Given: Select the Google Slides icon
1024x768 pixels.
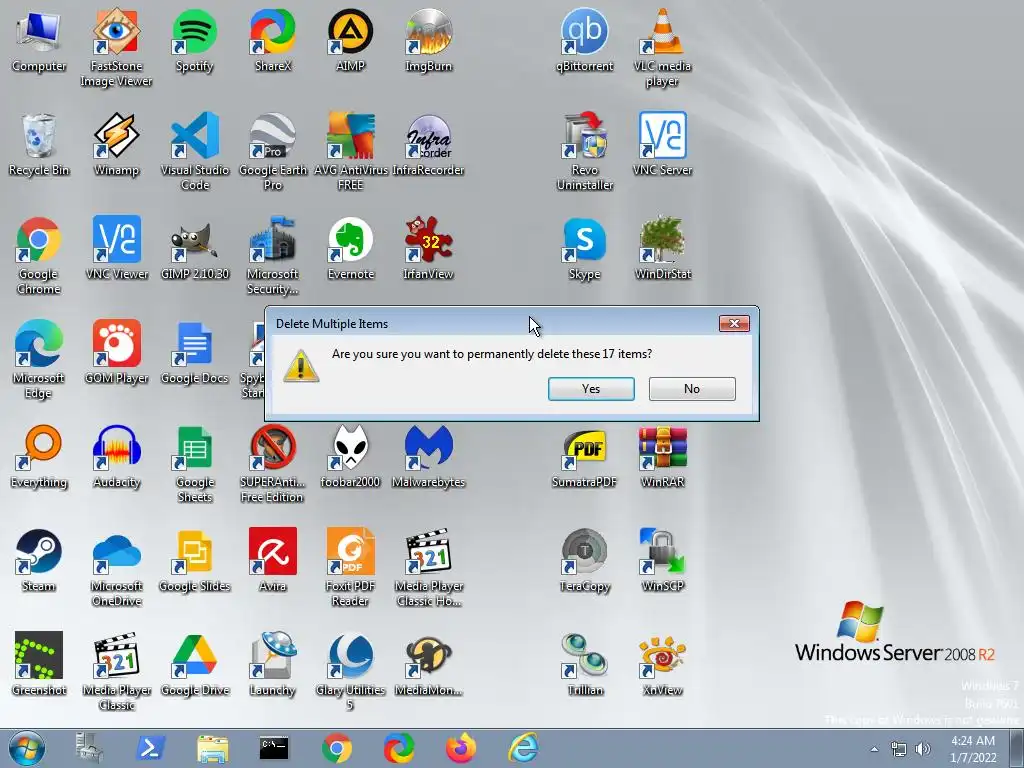Looking at the screenshot, I should point(195,560).
